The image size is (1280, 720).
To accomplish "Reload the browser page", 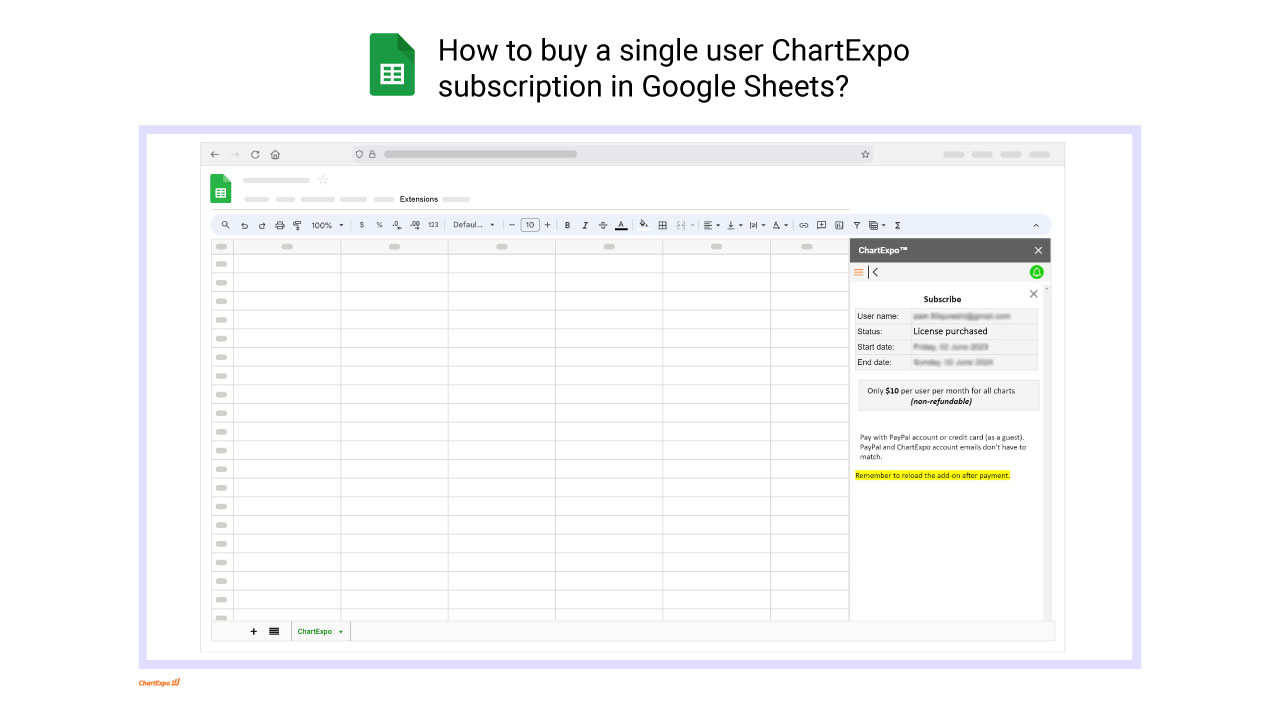I will pos(255,154).
